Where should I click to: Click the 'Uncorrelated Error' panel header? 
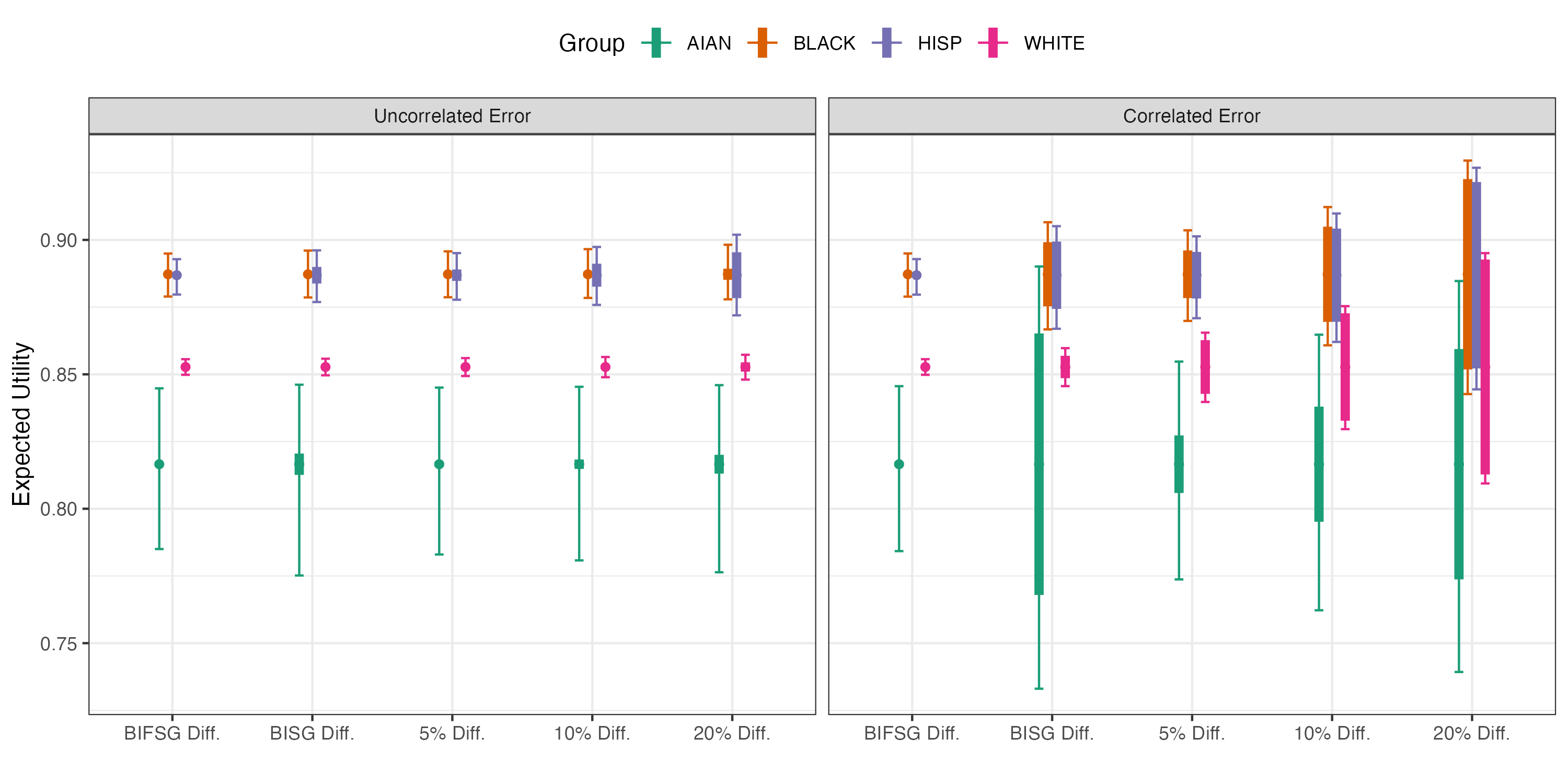click(452, 116)
